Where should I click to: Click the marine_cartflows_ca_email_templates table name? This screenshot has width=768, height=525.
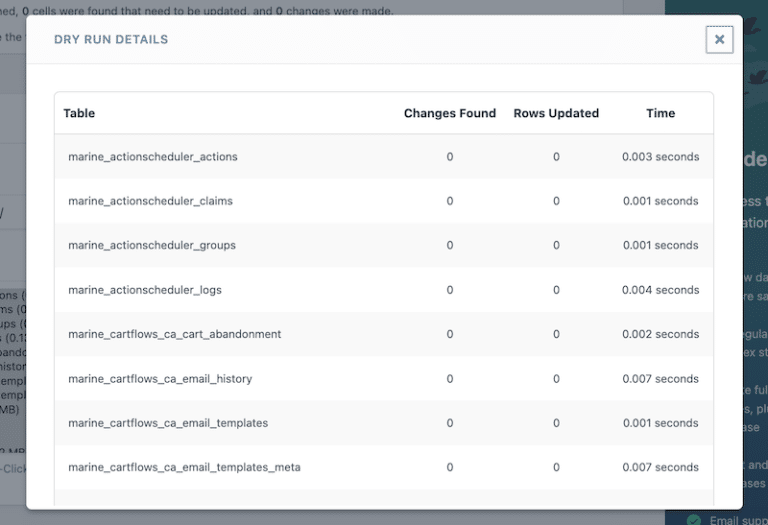click(x=168, y=423)
